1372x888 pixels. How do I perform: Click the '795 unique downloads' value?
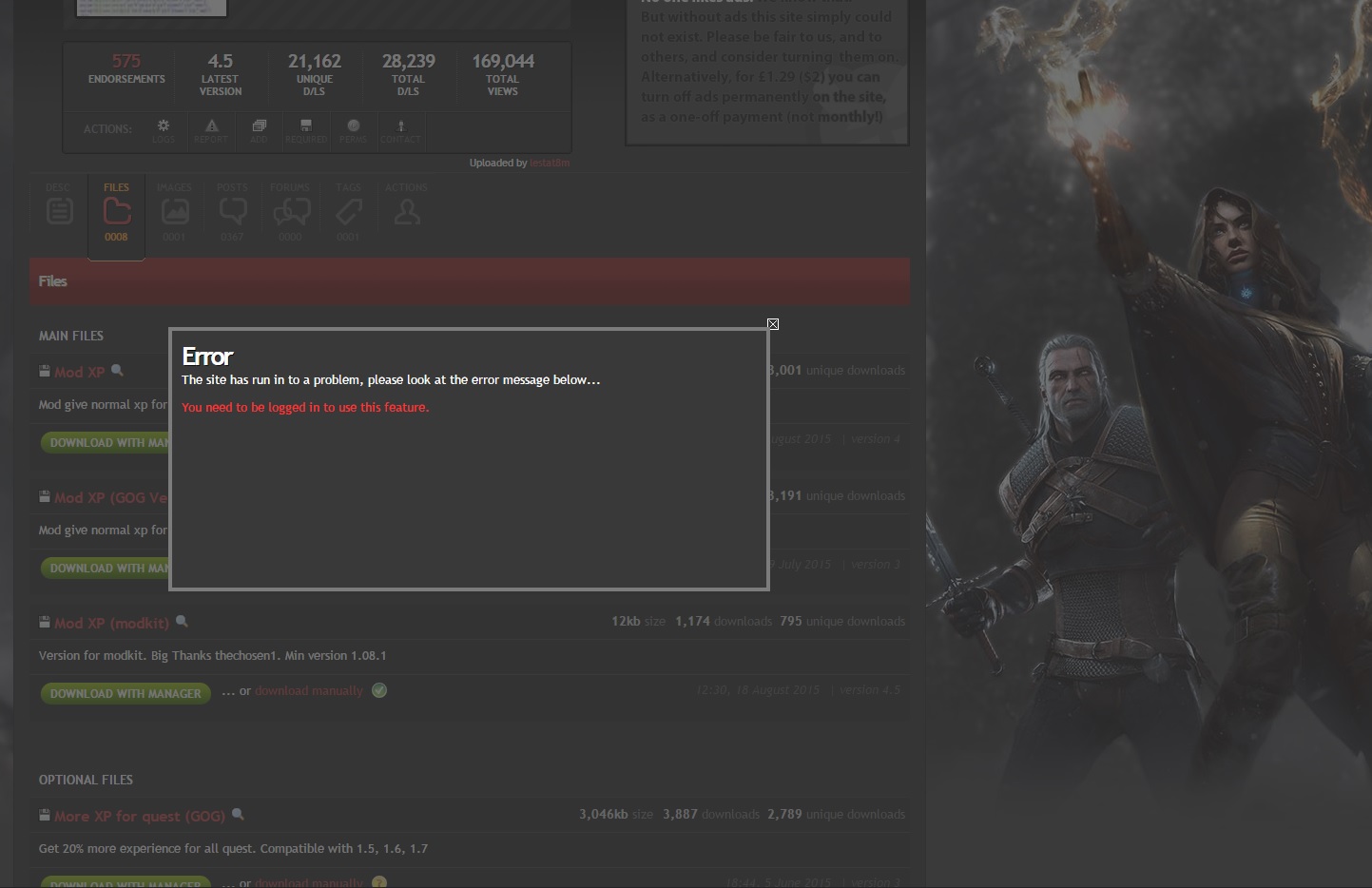point(842,621)
